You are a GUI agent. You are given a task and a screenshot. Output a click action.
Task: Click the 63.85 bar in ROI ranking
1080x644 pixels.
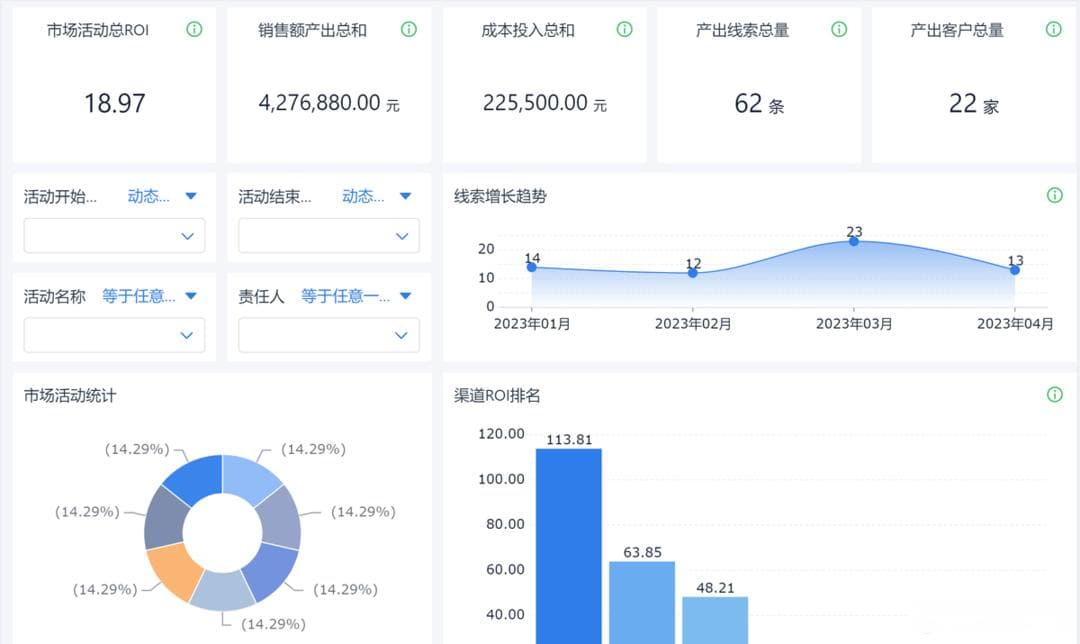pyautogui.click(x=642, y=603)
